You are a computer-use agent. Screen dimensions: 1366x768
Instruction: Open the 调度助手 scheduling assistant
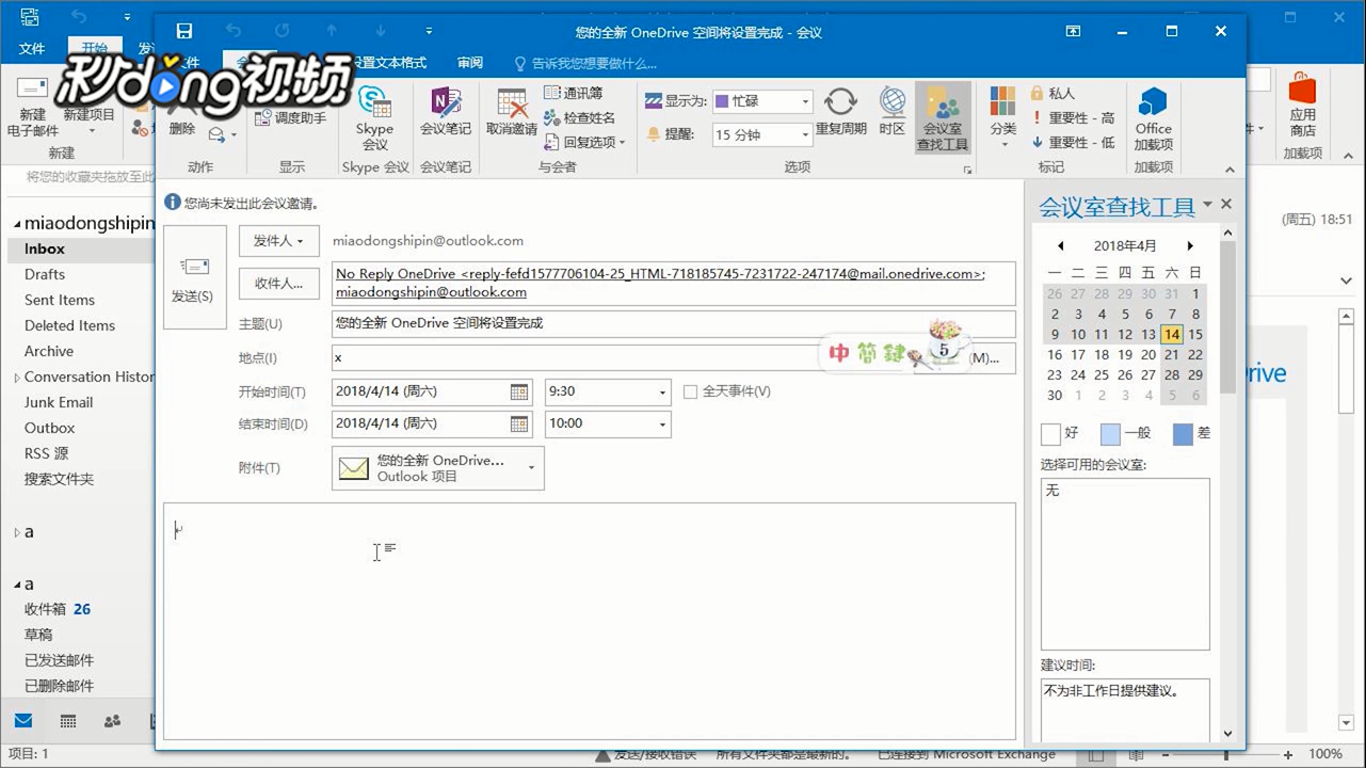click(x=290, y=118)
